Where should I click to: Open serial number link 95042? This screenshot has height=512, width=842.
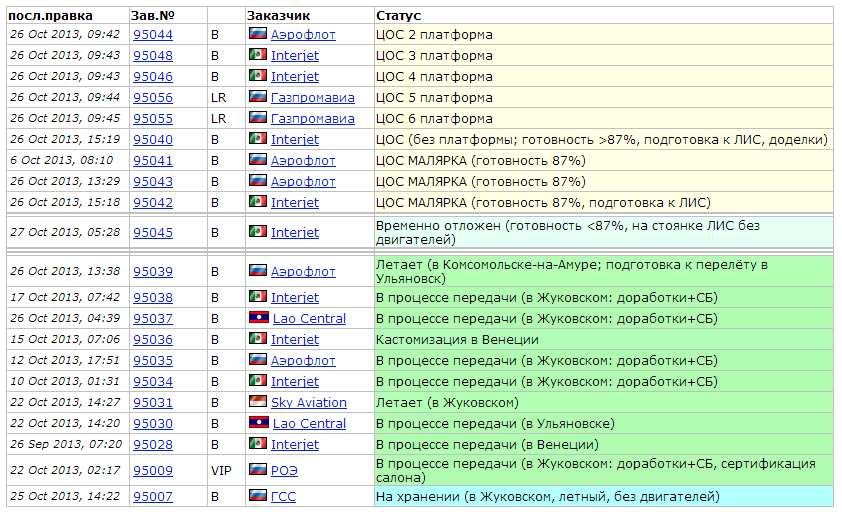tap(153, 203)
